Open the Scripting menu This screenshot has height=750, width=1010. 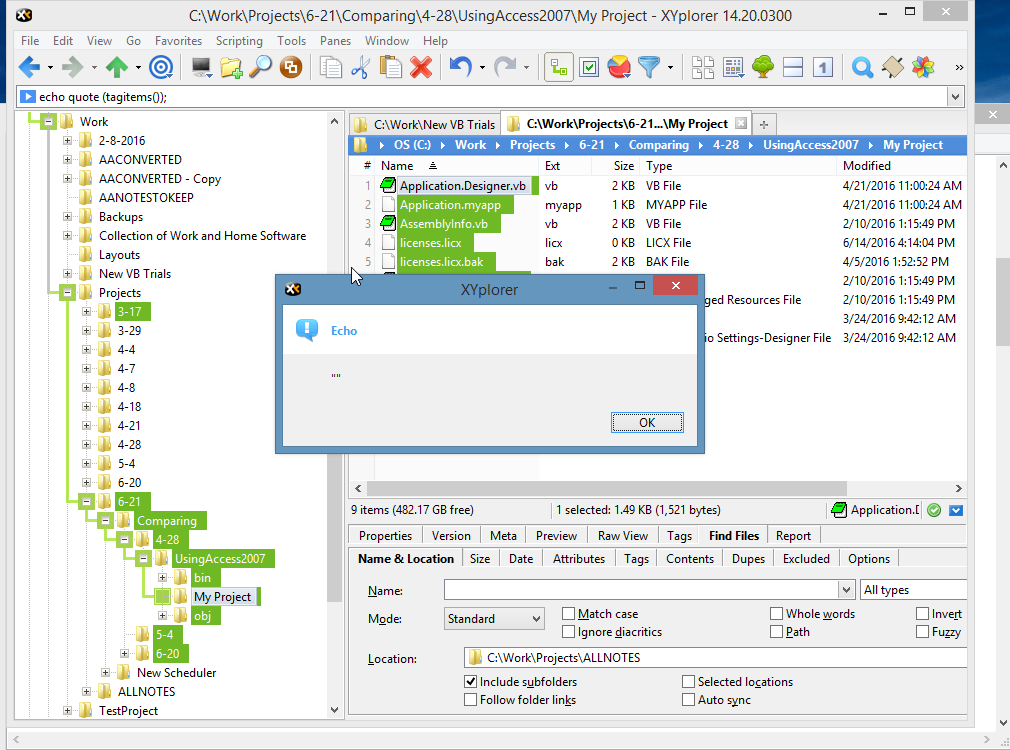coord(239,41)
